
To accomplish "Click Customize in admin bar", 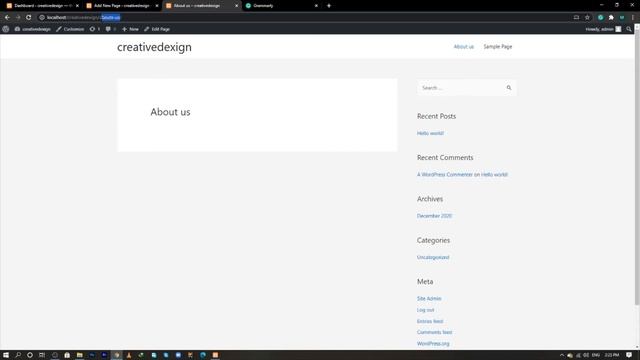I will [70, 29].
